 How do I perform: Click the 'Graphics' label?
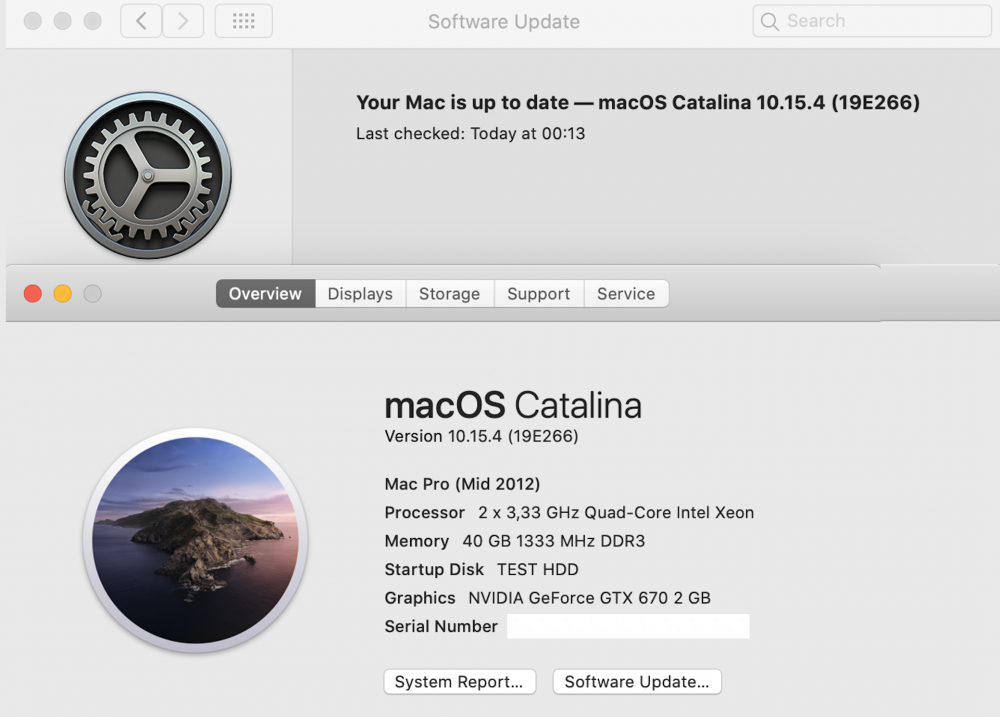coord(420,598)
